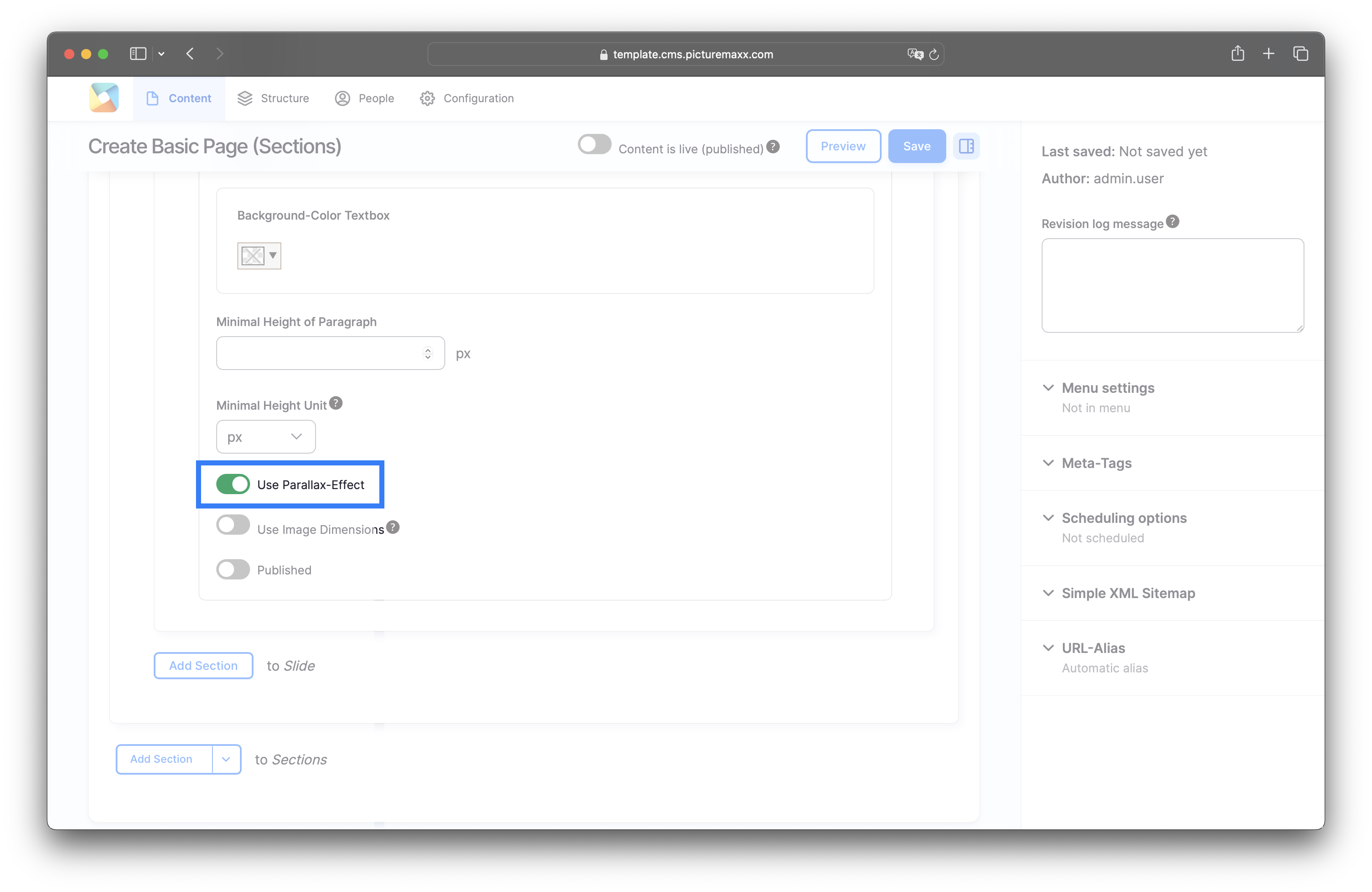The height and width of the screenshot is (892, 1372).
Task: Open the Content tab
Action: click(x=179, y=98)
